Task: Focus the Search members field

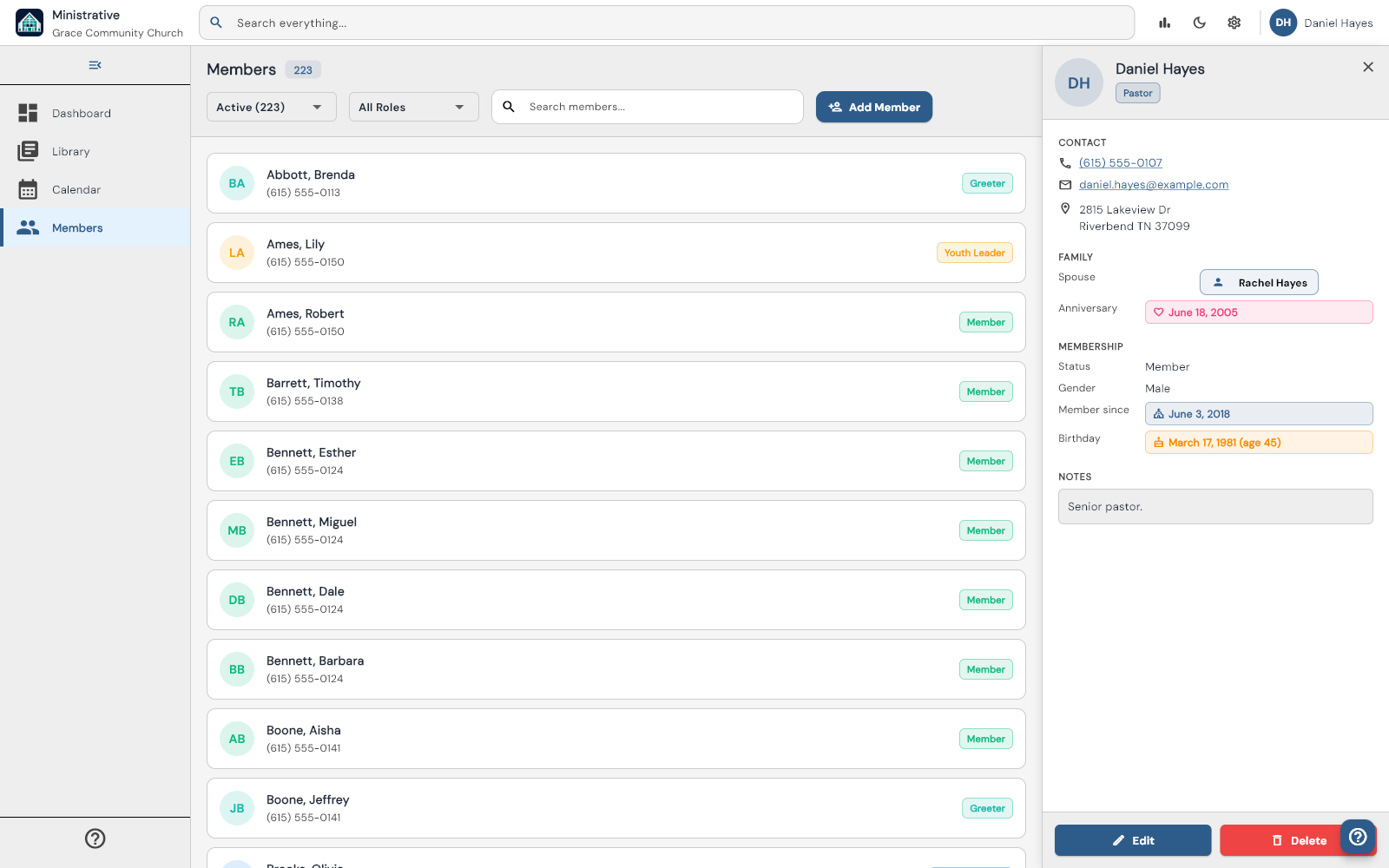Action: 648,107
